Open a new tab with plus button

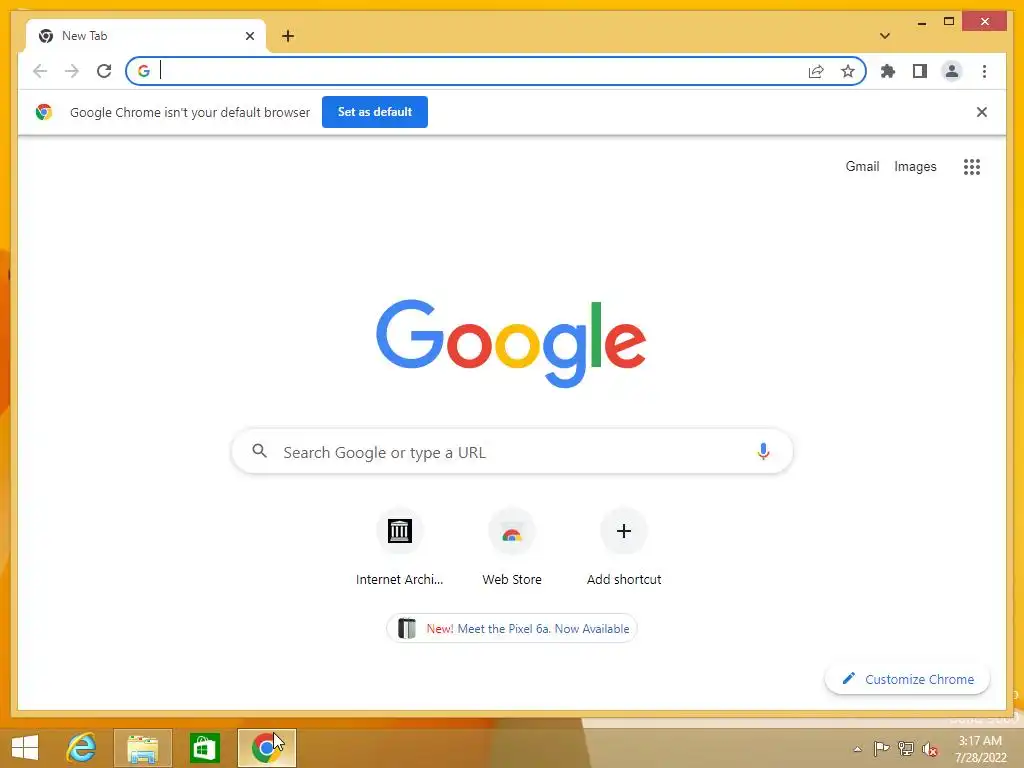(288, 36)
